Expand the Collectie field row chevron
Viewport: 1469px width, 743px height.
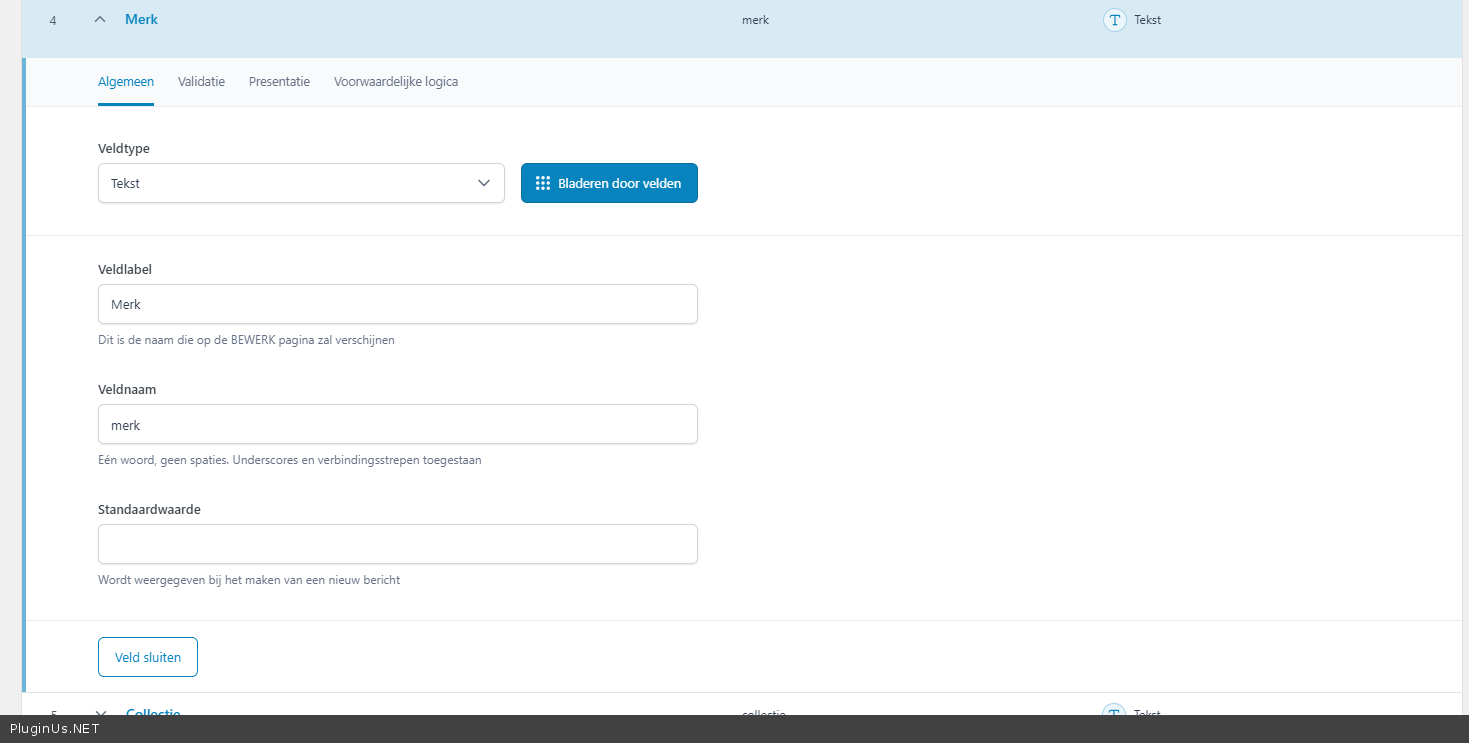tap(100, 711)
